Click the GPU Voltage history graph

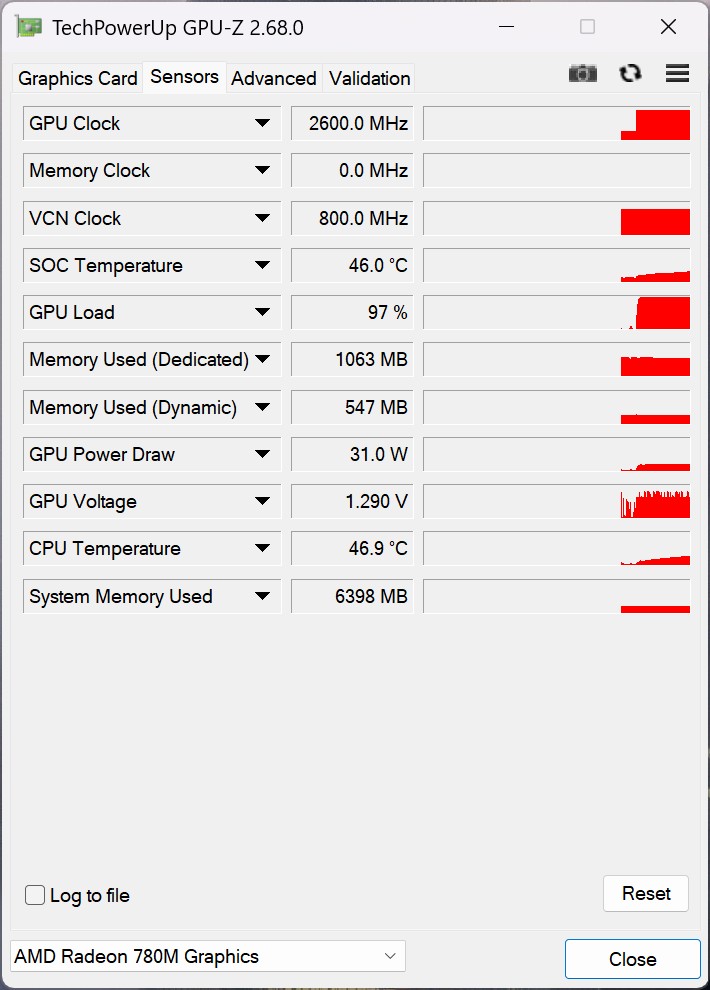557,501
